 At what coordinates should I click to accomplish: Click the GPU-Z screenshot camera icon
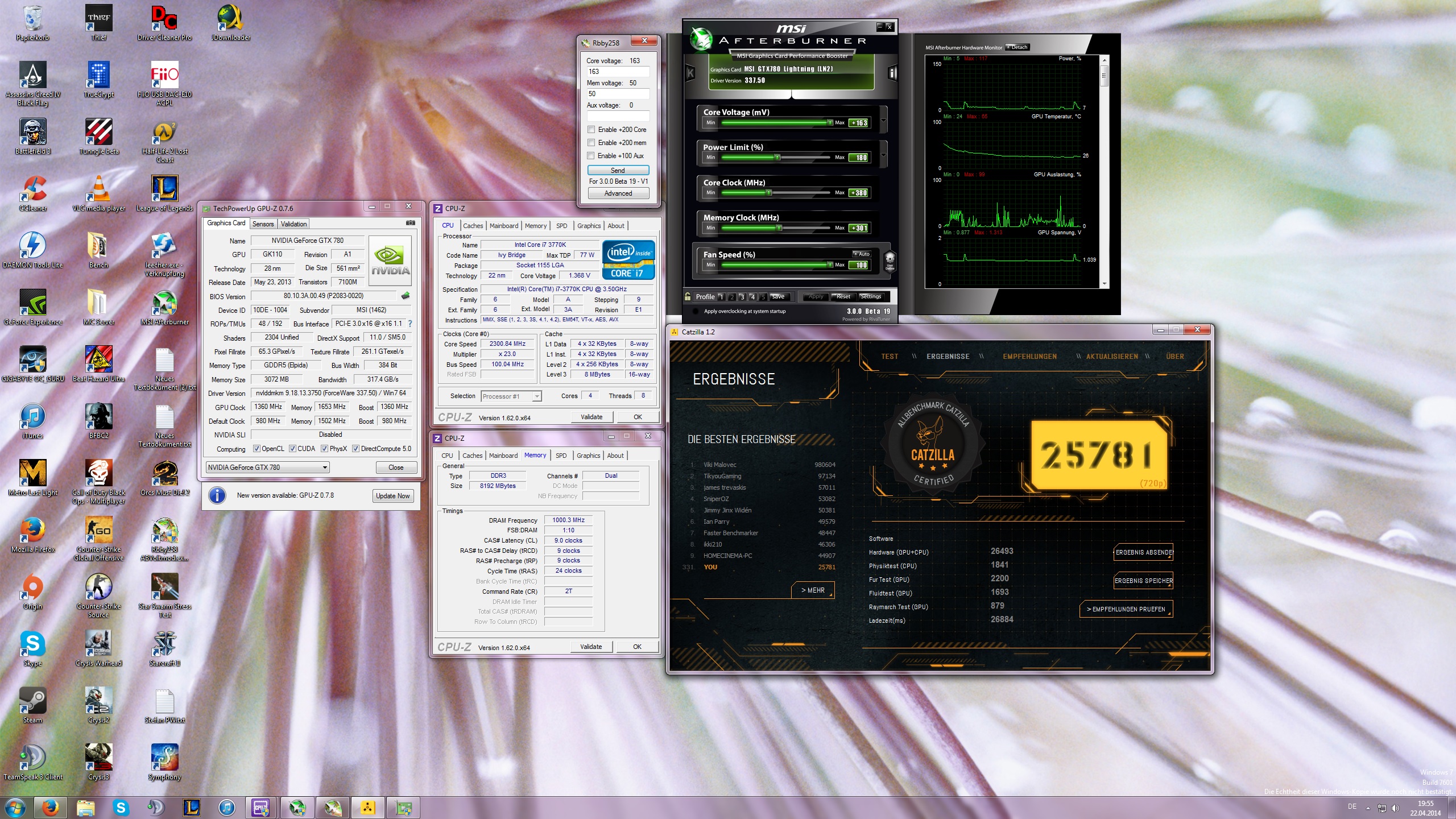[411, 223]
